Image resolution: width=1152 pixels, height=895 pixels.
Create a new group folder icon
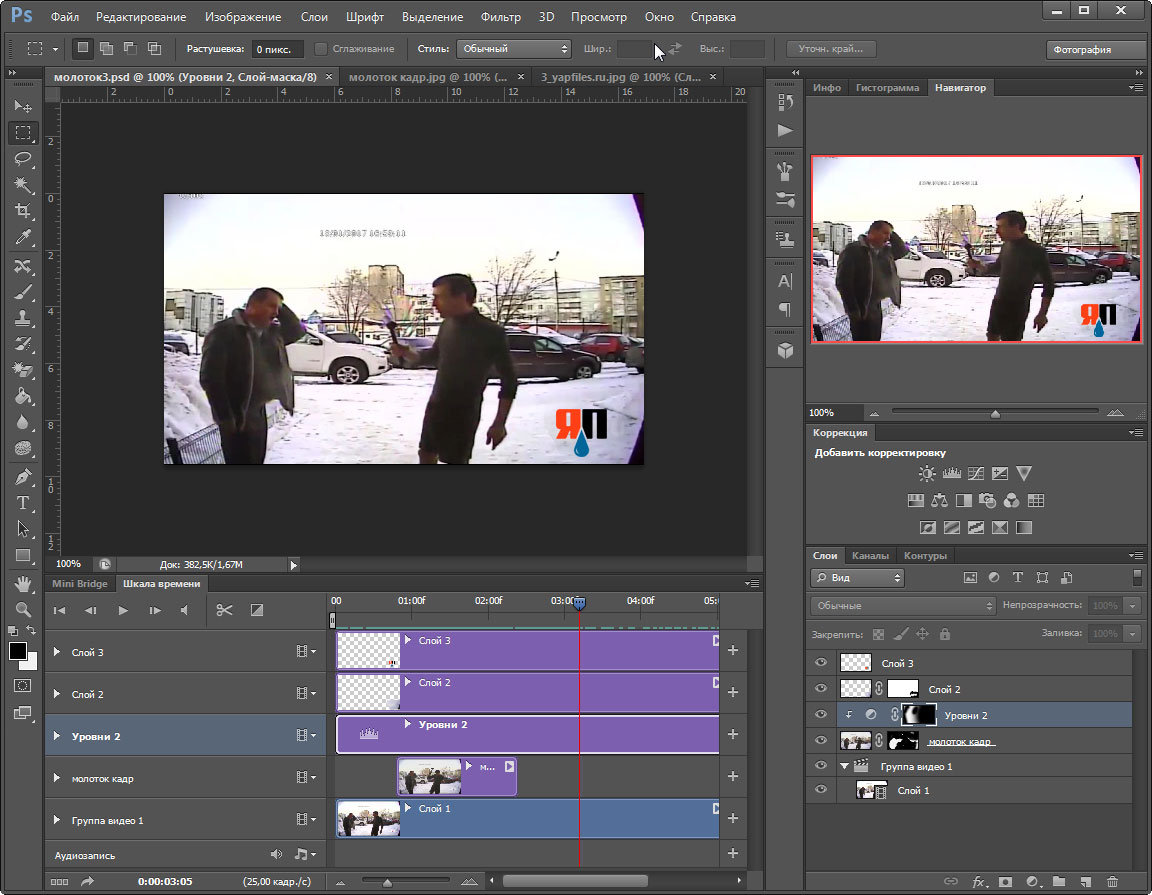1059,881
